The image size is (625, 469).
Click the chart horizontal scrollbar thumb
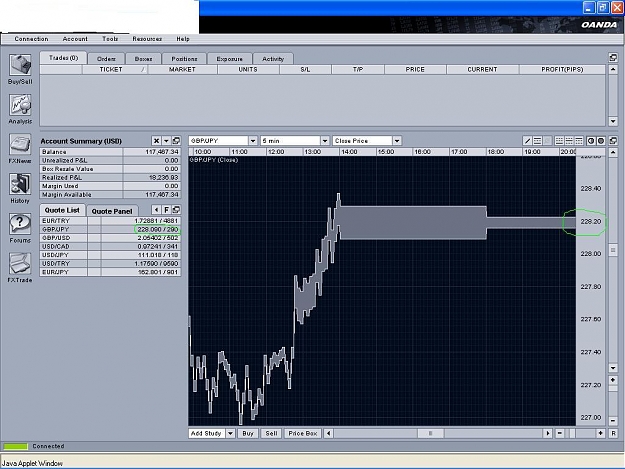coord(430,433)
